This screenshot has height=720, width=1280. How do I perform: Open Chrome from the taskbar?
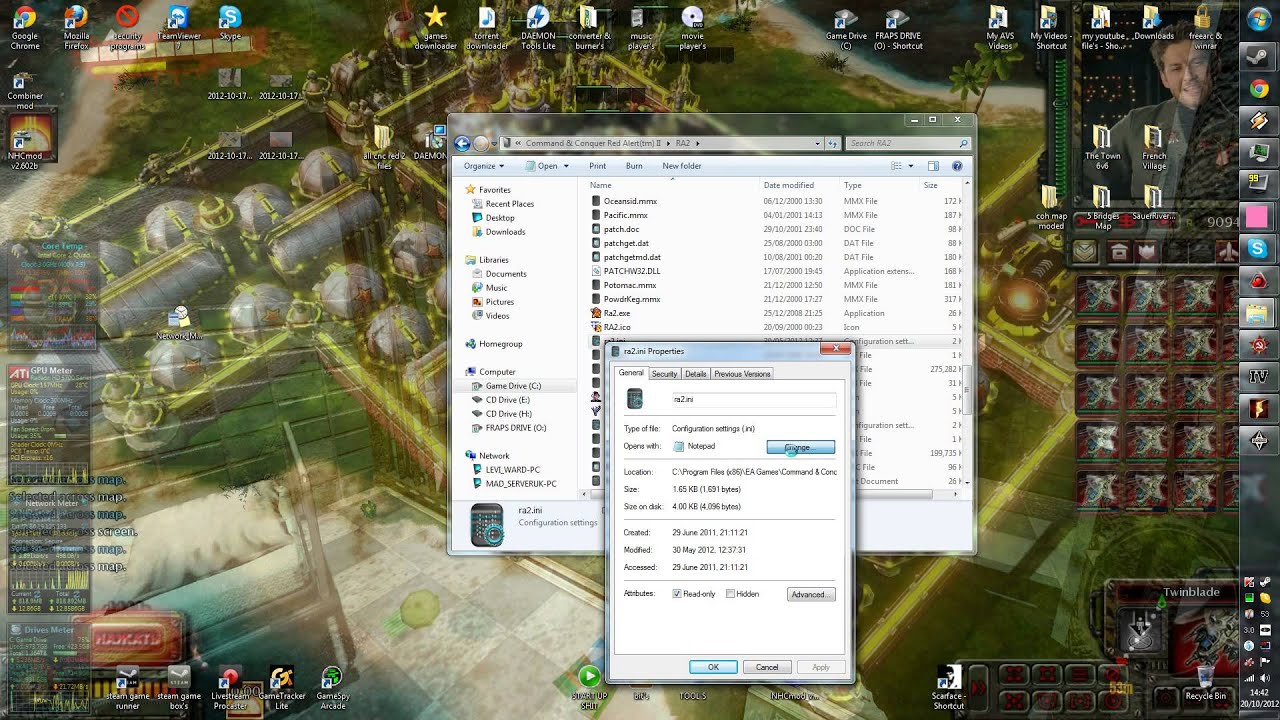1259,89
